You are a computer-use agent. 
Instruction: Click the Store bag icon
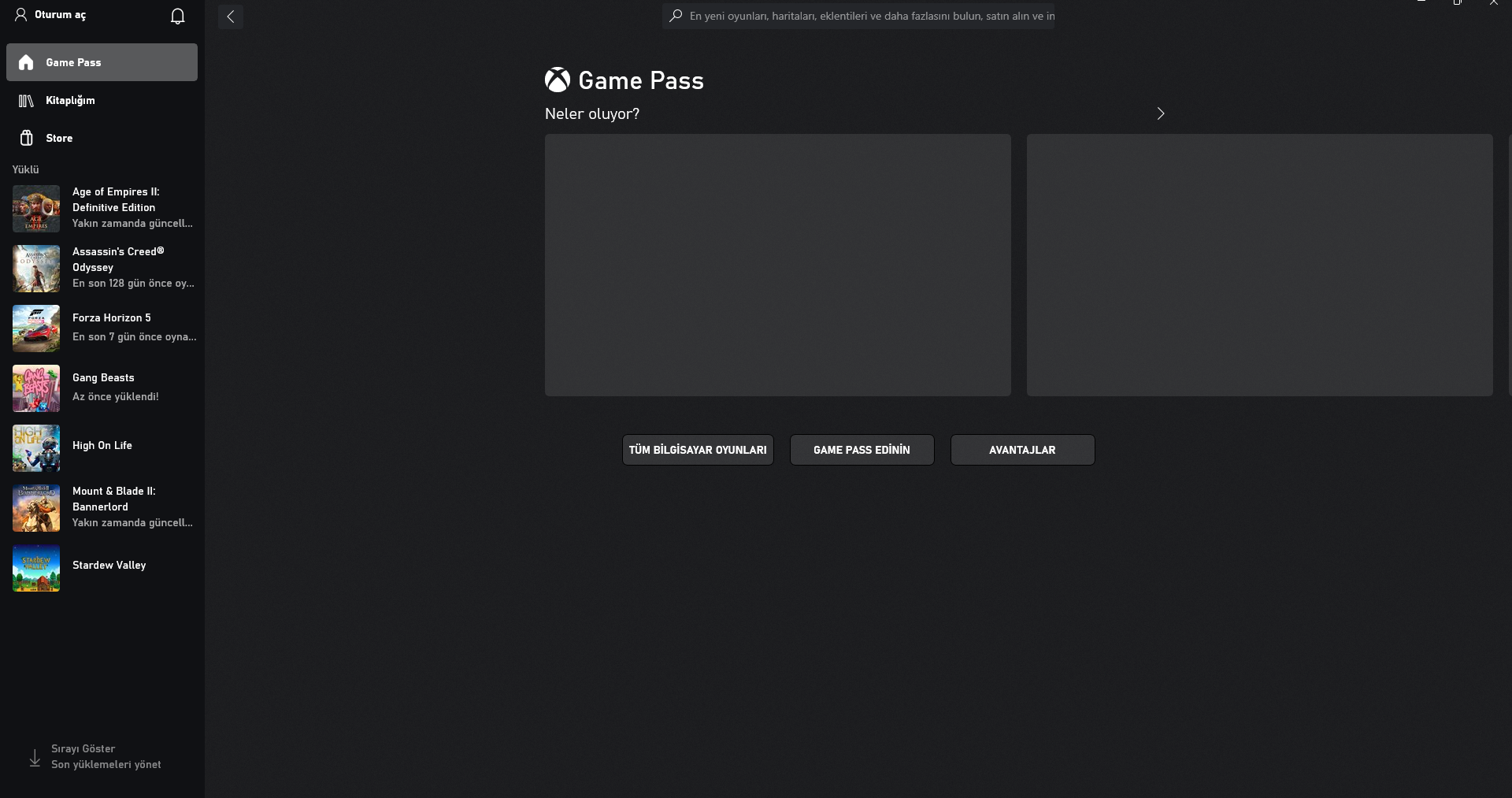(x=26, y=138)
